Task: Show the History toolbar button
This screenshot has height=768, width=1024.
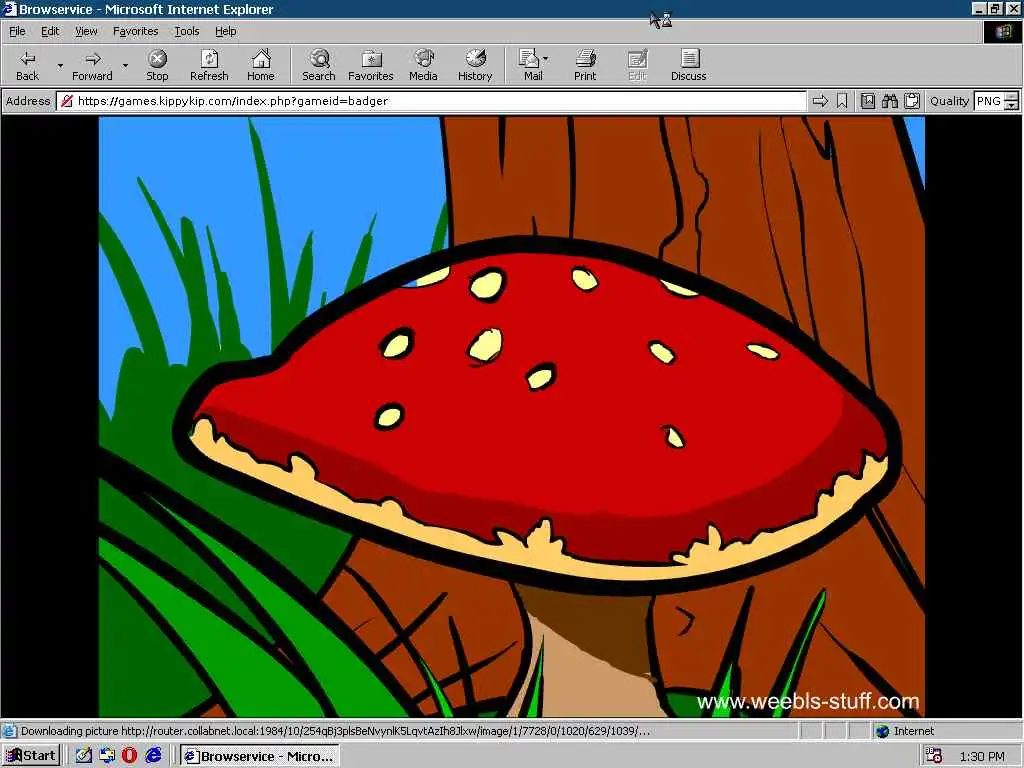Action: point(475,65)
